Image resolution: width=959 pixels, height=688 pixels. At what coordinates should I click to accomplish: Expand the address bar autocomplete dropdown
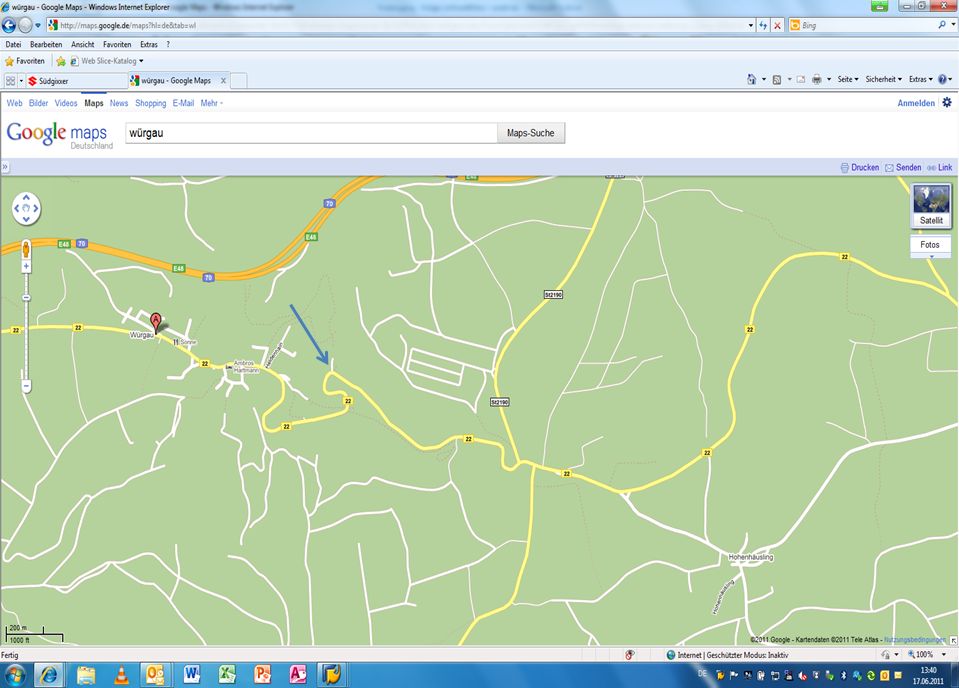(x=750, y=25)
